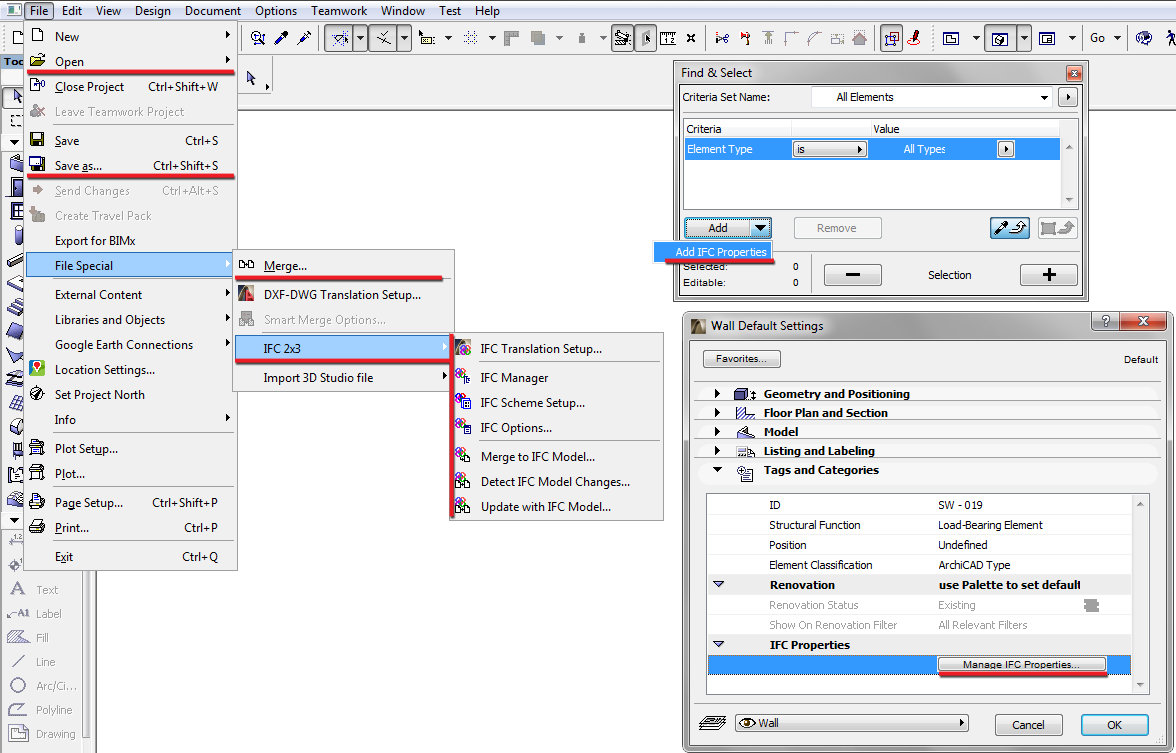Expand the Geometry and Positioning panel
Viewport: 1176px width, 753px height.
pyautogui.click(x=717, y=394)
